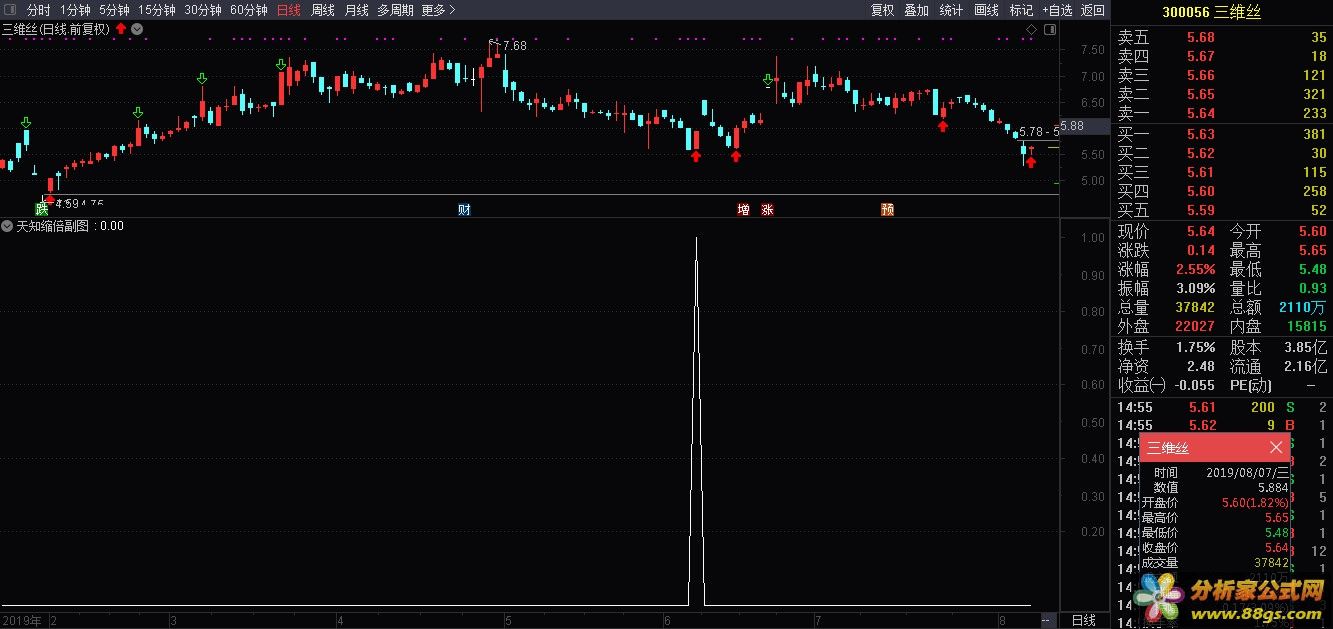
Task: Click the 换手 1.75% value
Action: 1195,347
